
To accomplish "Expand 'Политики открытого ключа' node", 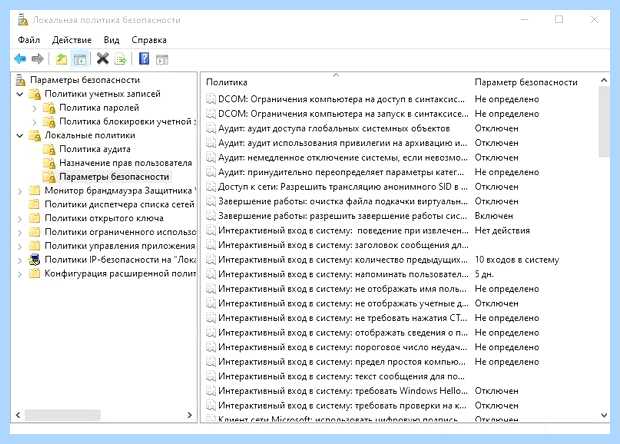I will click(20, 219).
